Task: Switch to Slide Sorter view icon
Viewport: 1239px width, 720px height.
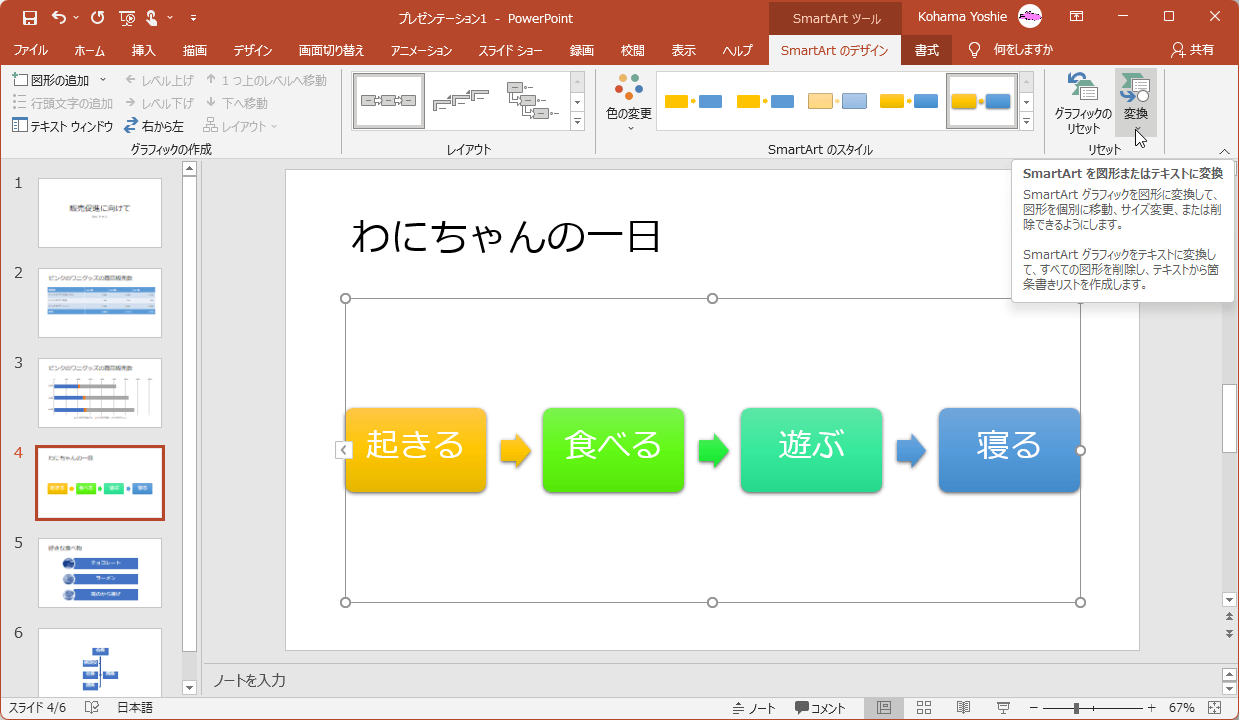Action: (x=924, y=708)
